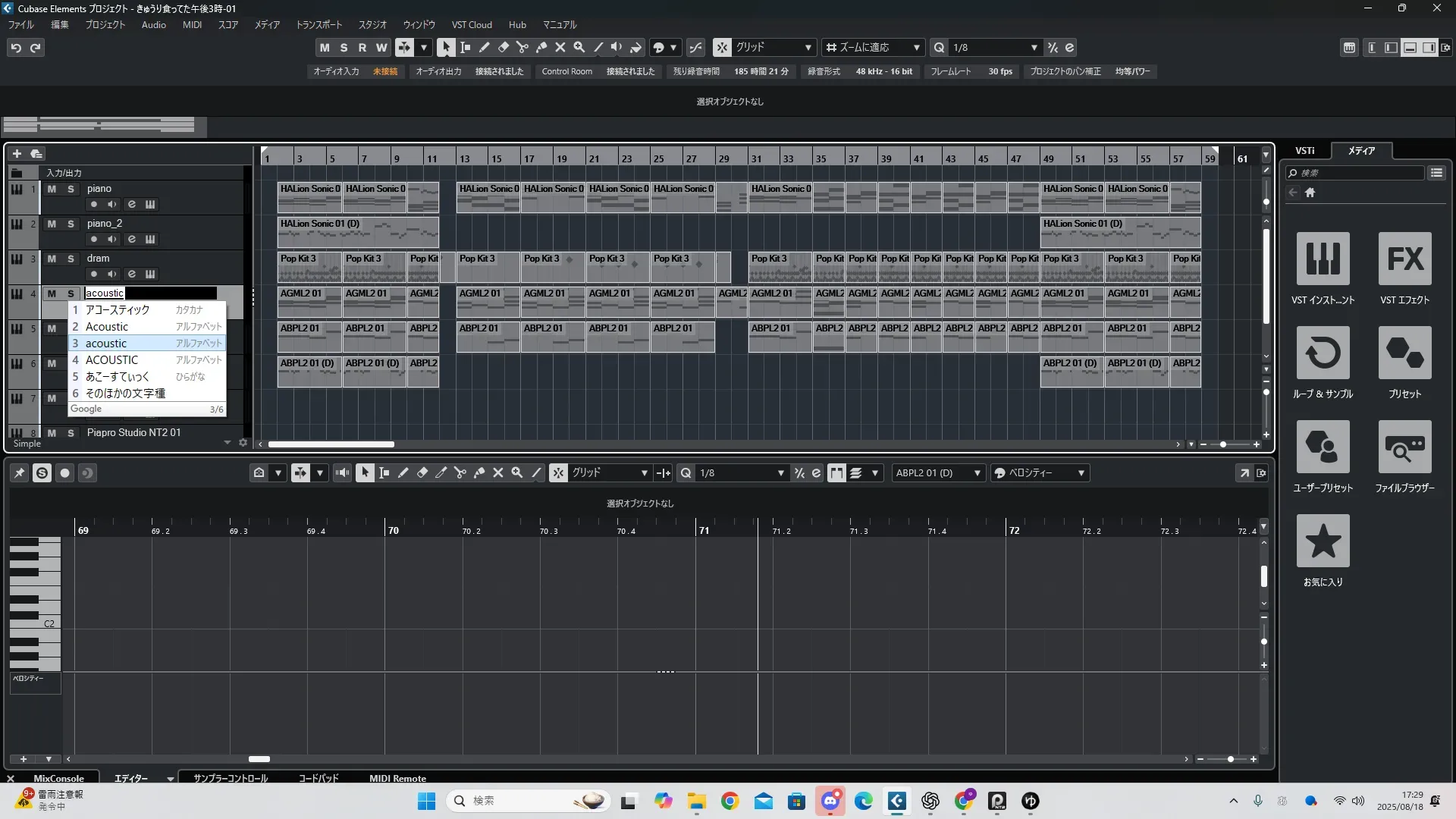The image size is (1456, 819).
Task: Select the Erase tool in the main toolbar
Action: (x=504, y=47)
